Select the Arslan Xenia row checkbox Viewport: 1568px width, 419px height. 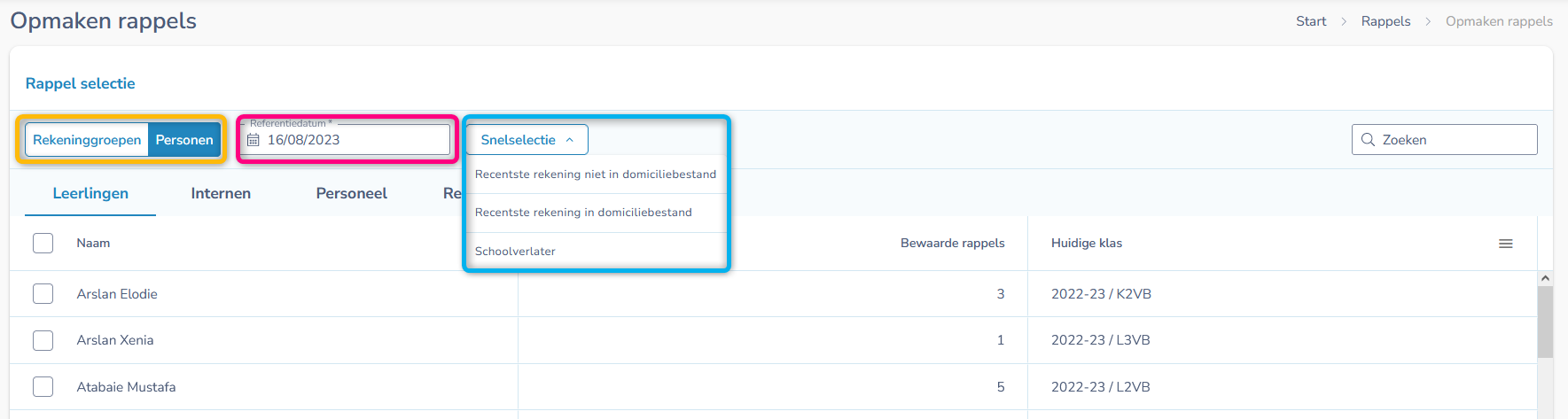pos(43,340)
